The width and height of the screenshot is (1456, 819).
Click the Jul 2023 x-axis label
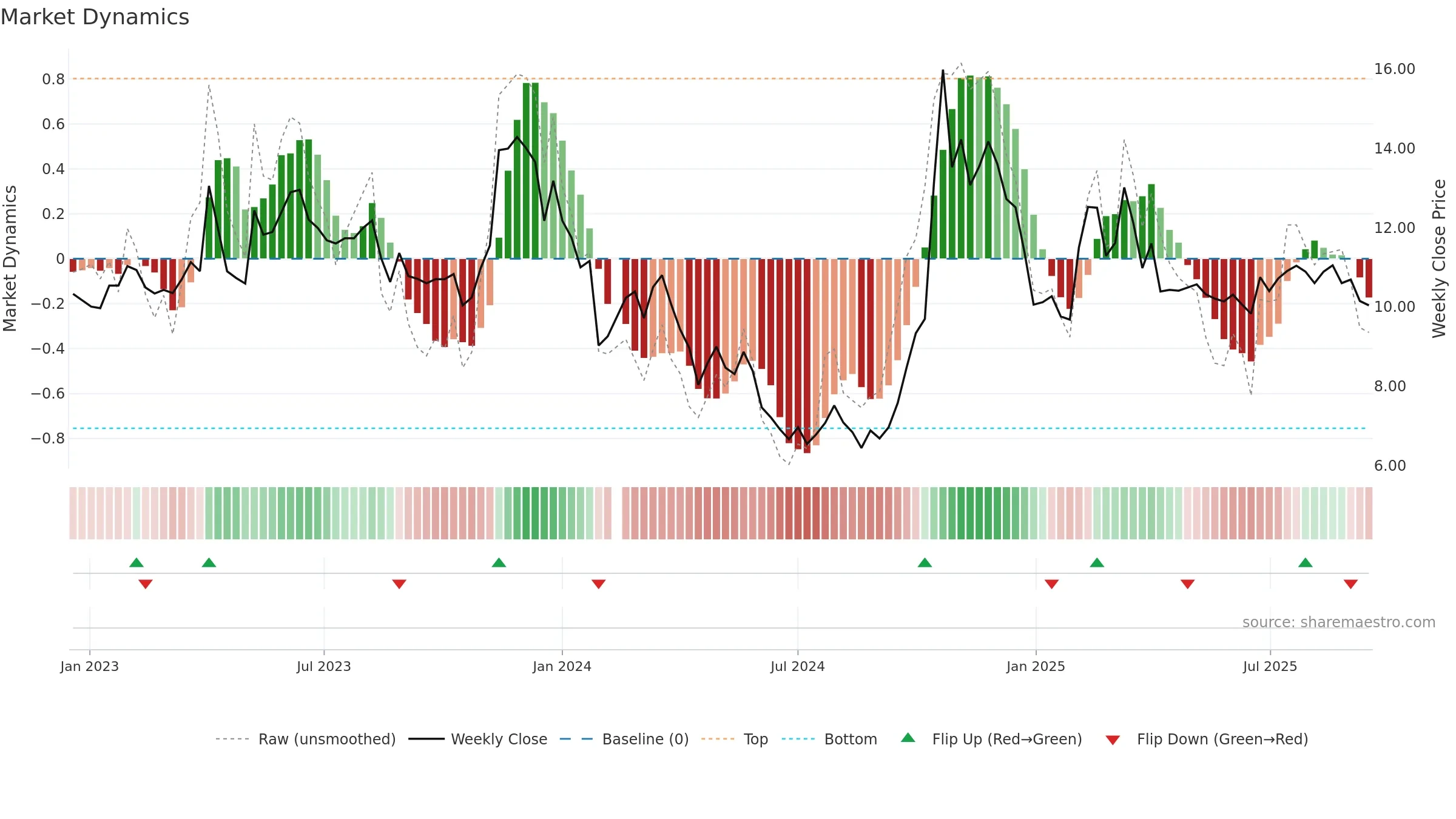coord(324,666)
